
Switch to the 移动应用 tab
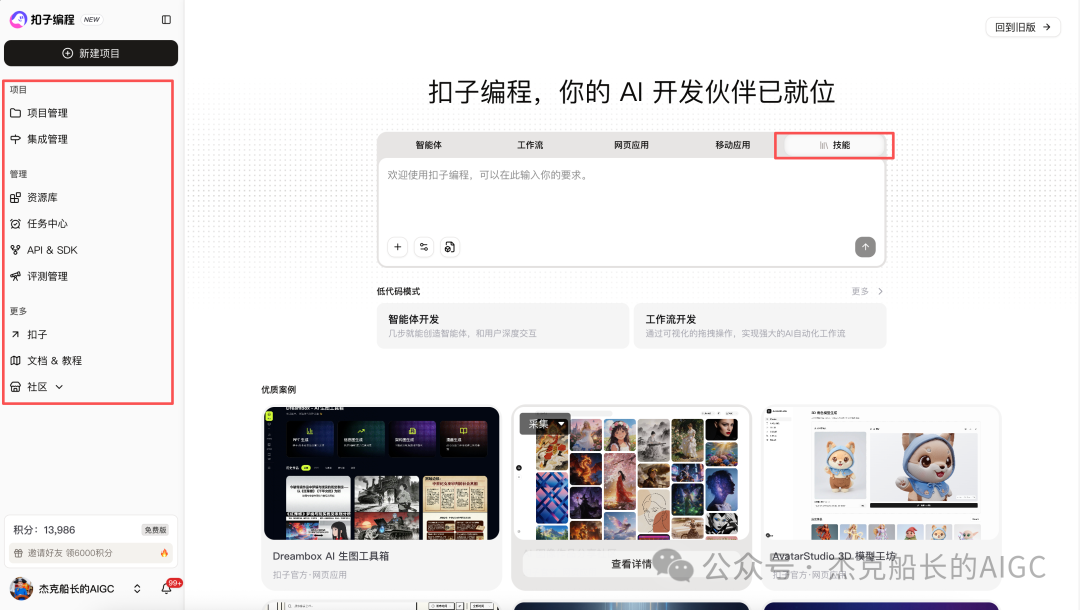coord(732,145)
